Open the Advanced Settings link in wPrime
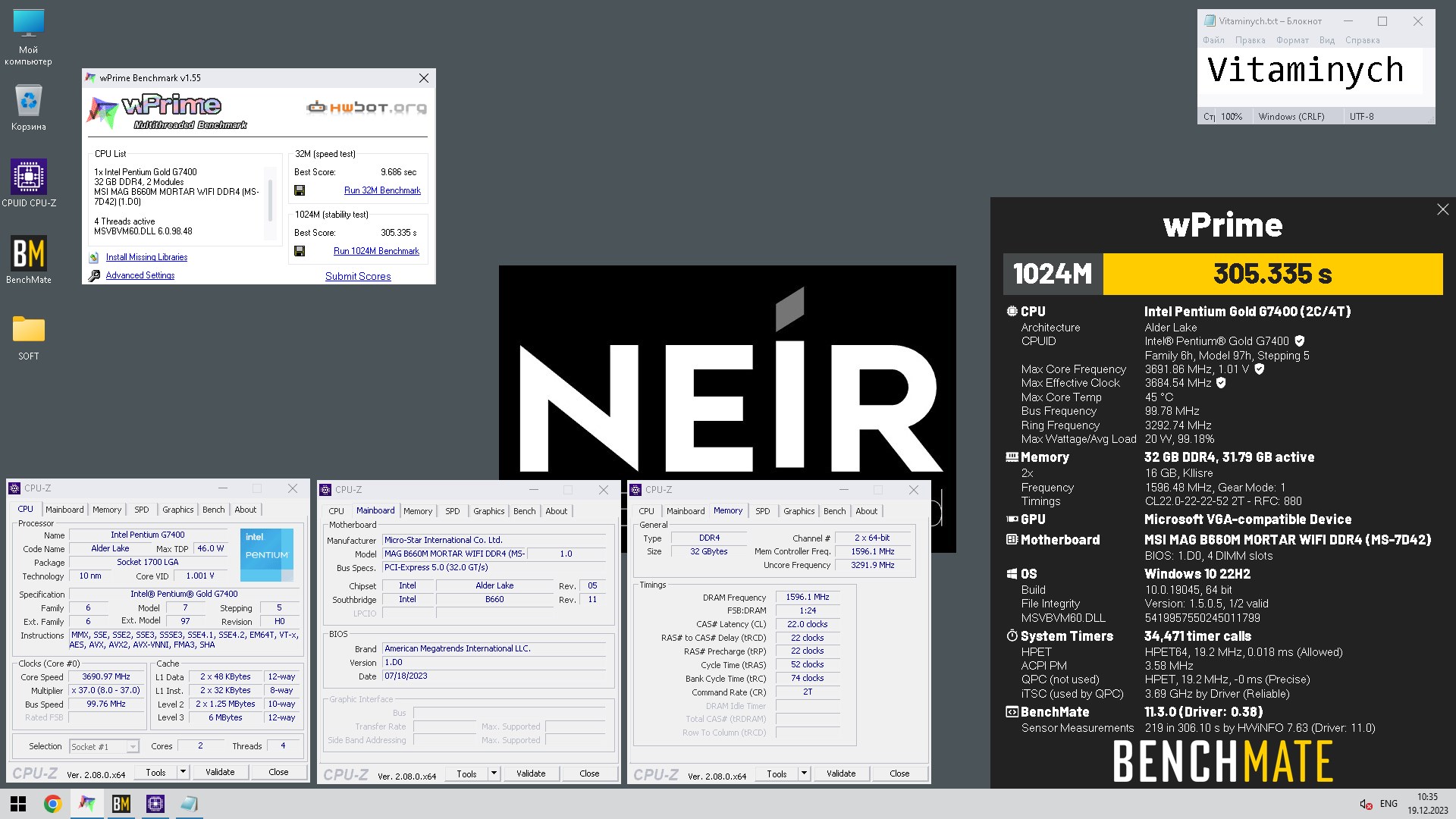 click(x=140, y=275)
